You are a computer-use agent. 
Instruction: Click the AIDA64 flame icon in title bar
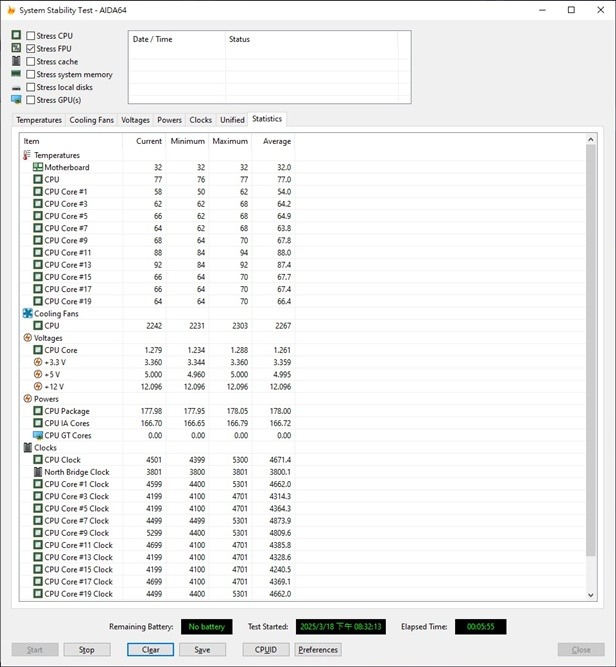[11, 10]
